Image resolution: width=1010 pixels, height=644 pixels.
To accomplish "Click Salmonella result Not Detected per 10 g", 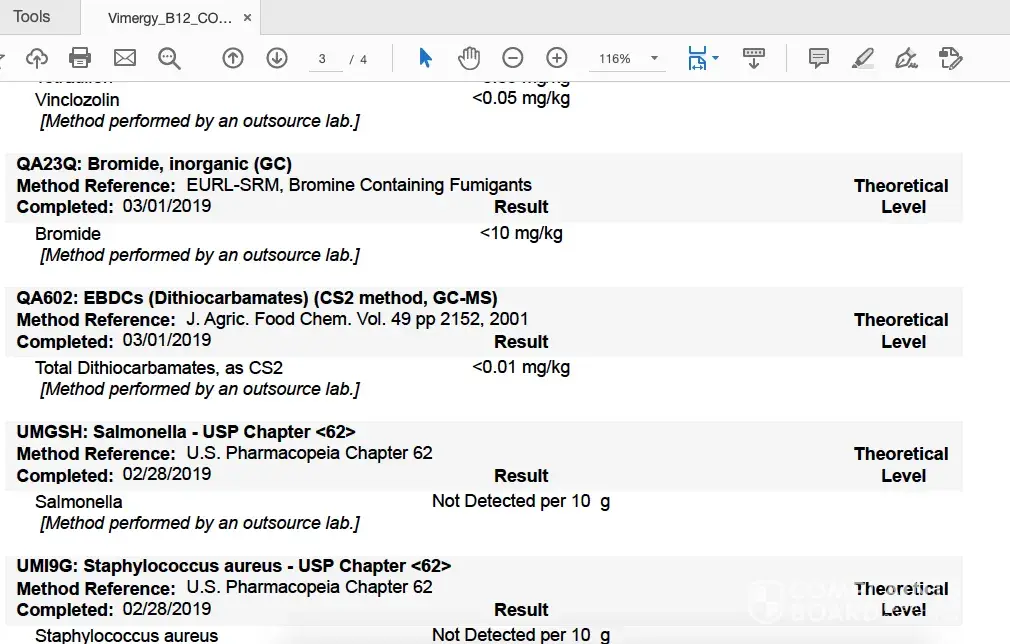I will (x=521, y=501).
